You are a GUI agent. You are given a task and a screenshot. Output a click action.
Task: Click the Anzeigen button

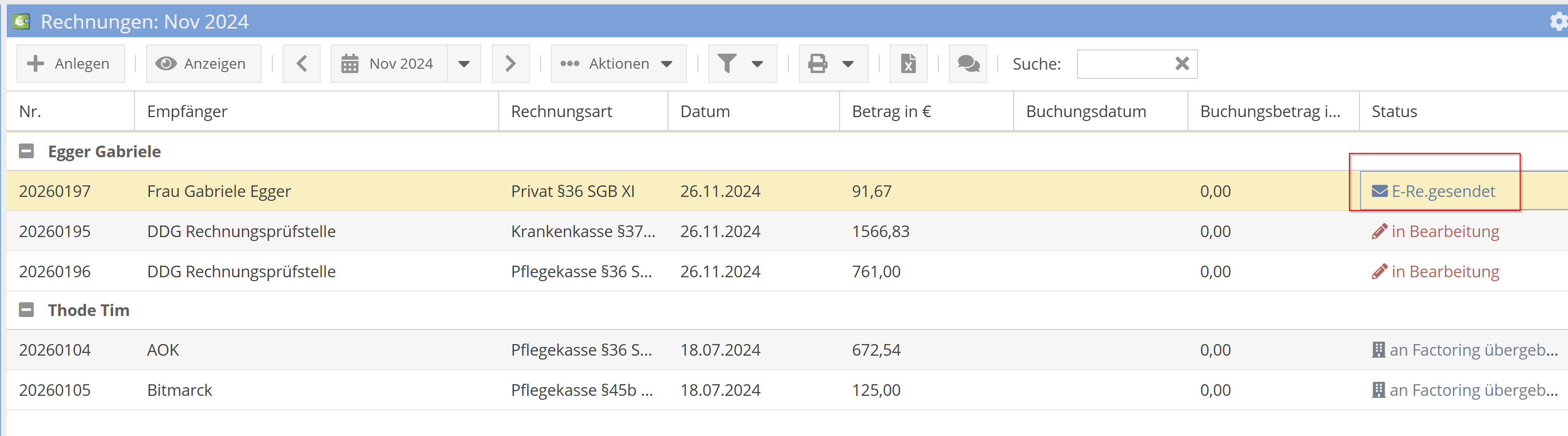[203, 64]
